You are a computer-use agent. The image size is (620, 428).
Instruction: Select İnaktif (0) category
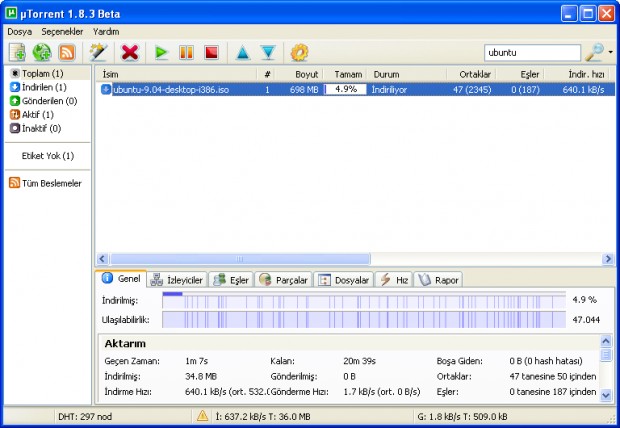point(36,128)
